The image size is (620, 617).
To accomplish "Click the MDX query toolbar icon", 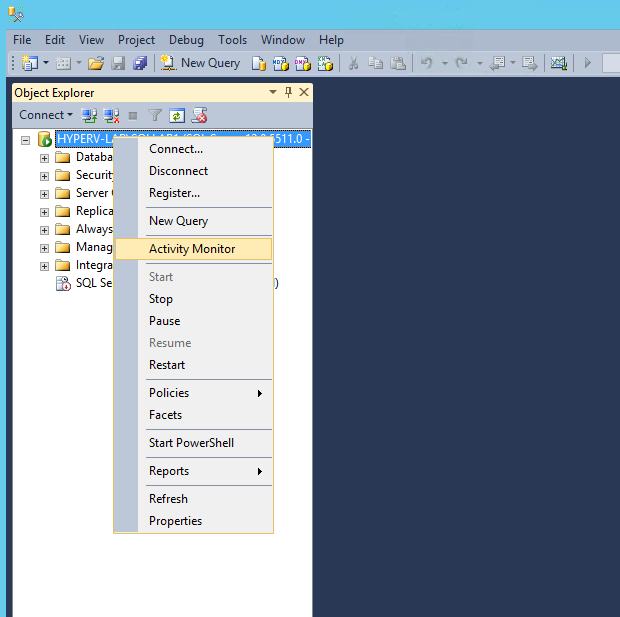I will click(x=281, y=63).
